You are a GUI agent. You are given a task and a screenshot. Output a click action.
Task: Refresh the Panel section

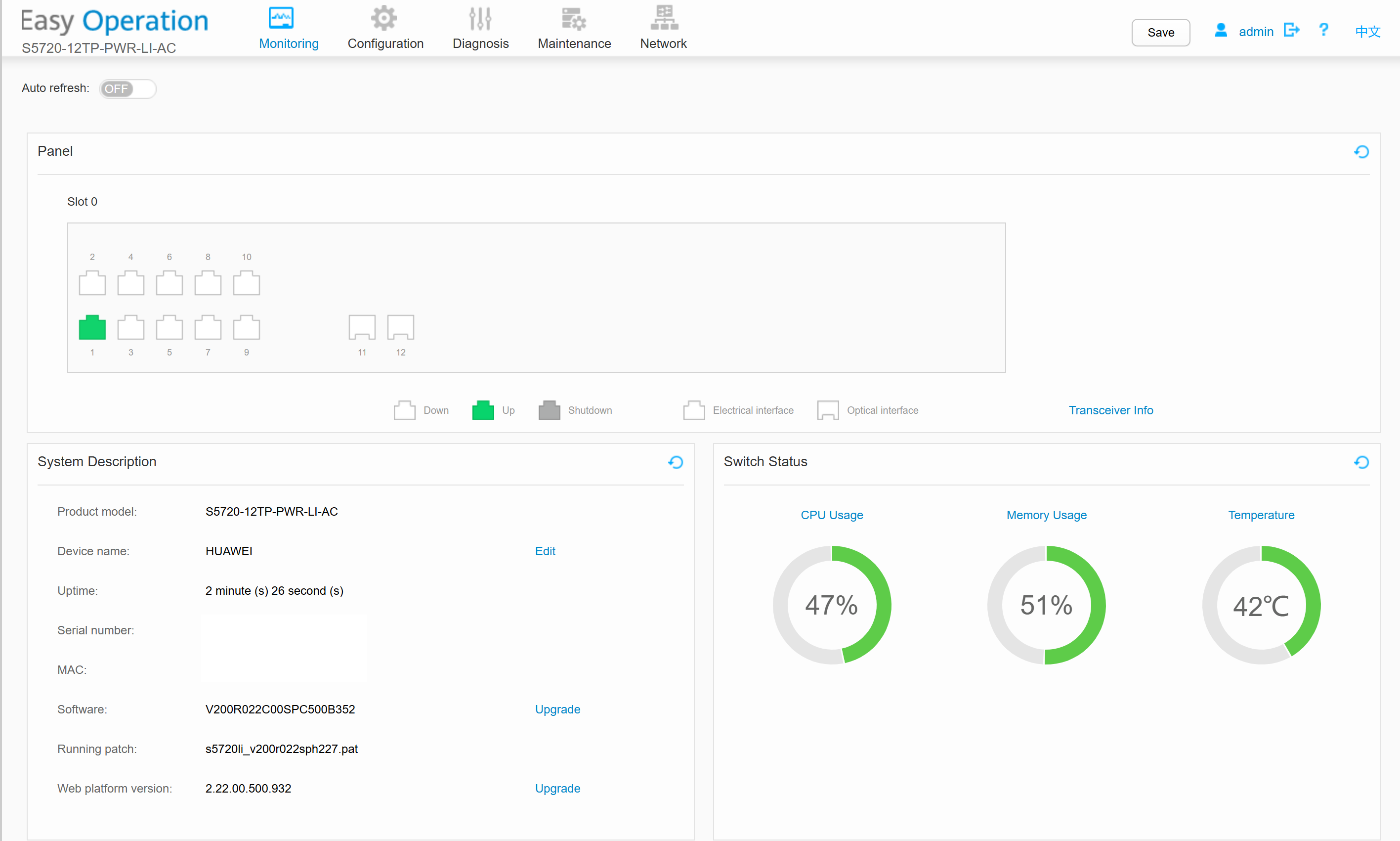1361,152
